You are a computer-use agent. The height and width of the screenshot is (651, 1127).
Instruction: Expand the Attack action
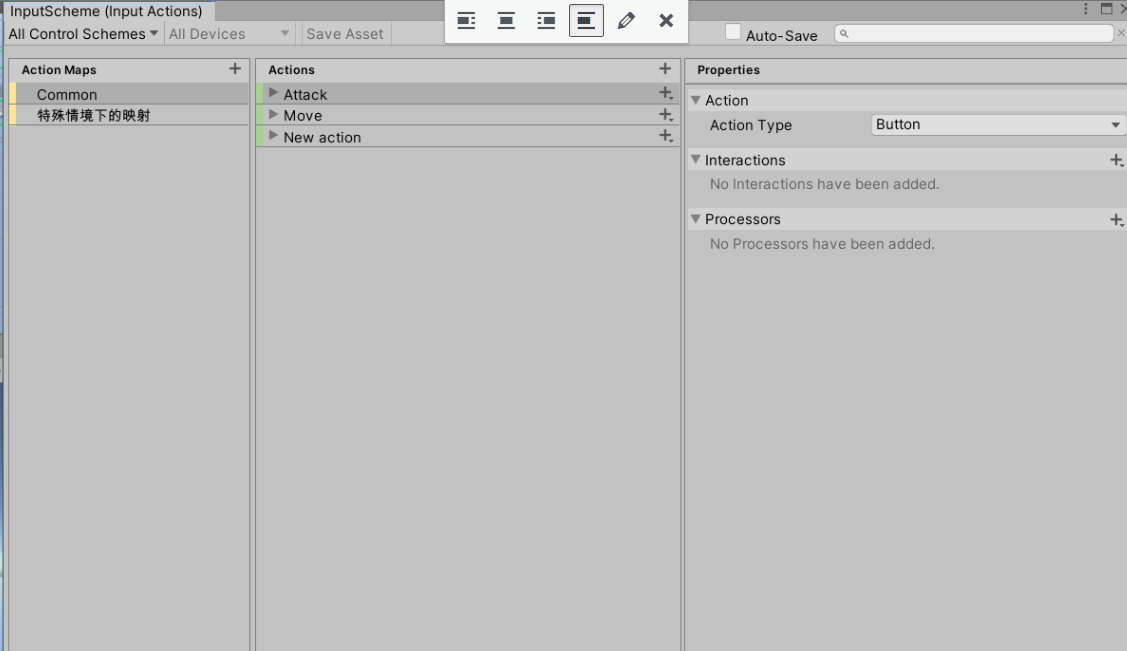(272, 93)
